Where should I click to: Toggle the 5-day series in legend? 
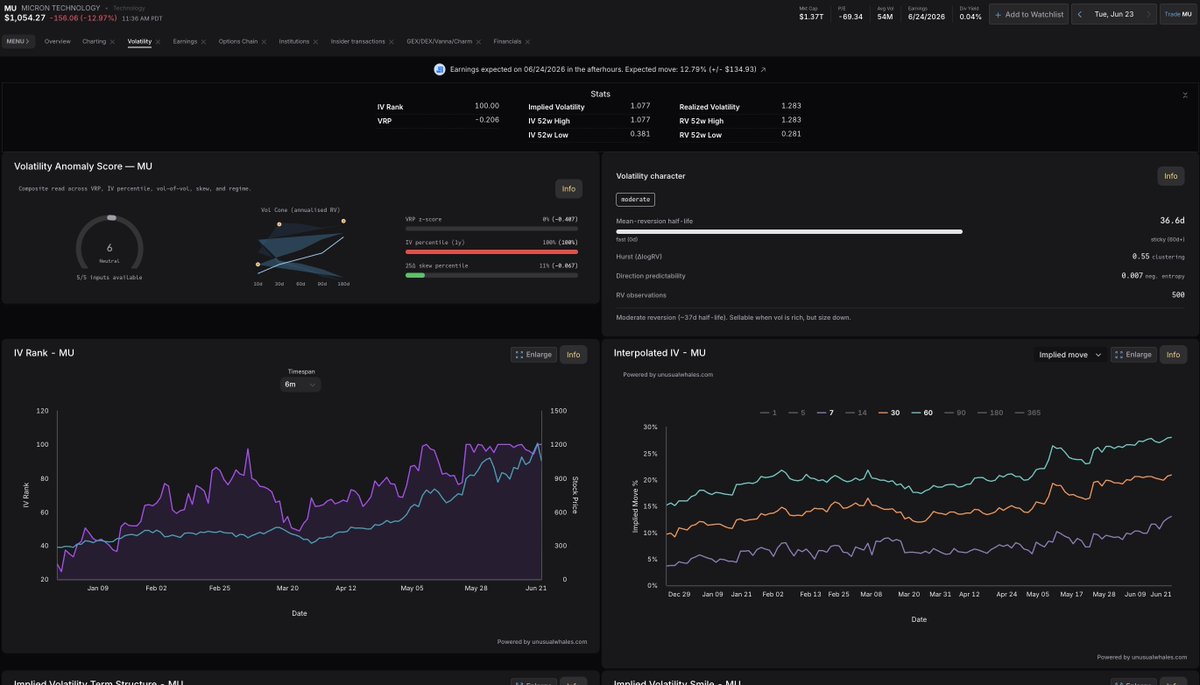796,412
